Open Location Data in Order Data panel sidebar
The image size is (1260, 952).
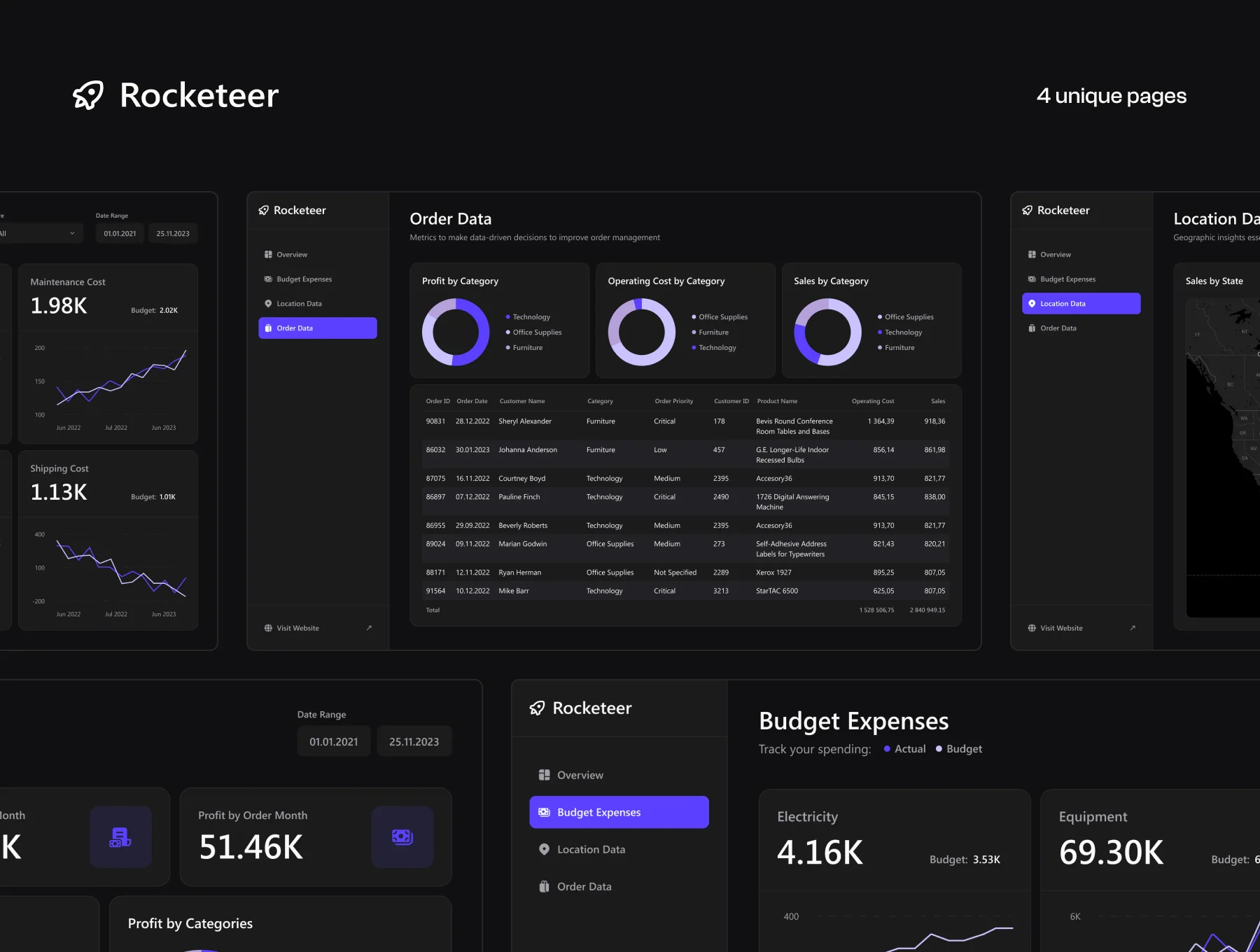318,304
